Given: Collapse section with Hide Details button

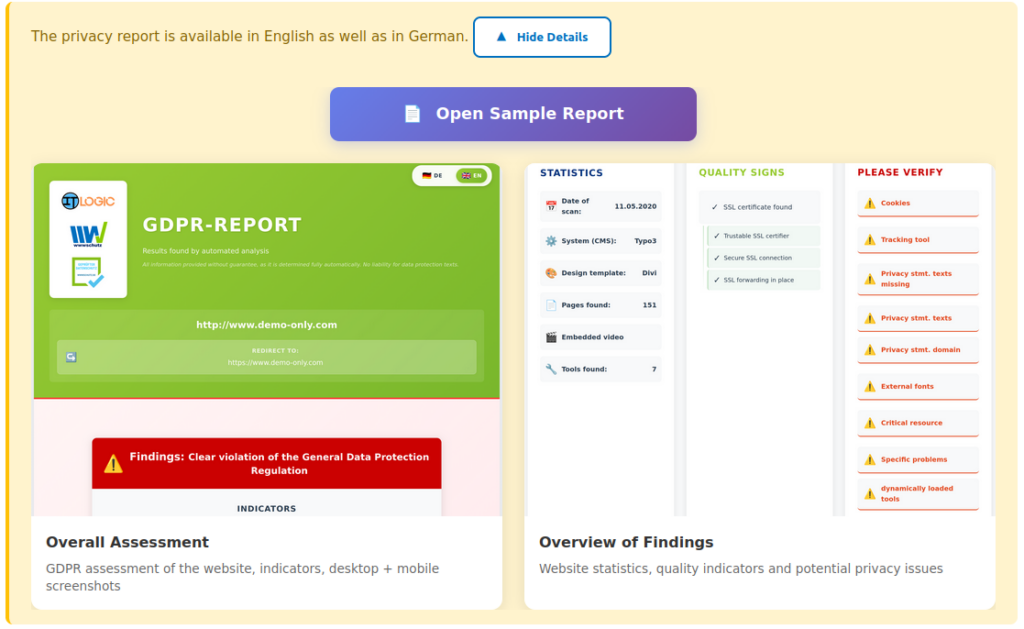Looking at the screenshot, I should click(541, 37).
